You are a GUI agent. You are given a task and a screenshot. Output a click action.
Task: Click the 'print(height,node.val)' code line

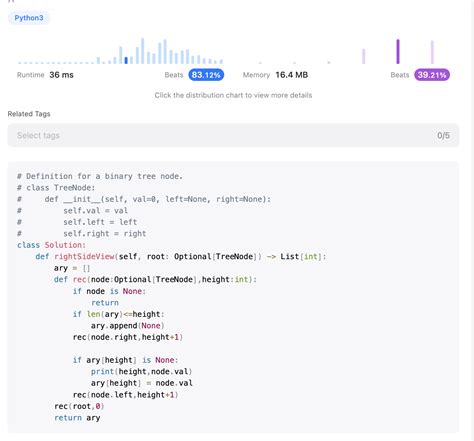point(142,372)
